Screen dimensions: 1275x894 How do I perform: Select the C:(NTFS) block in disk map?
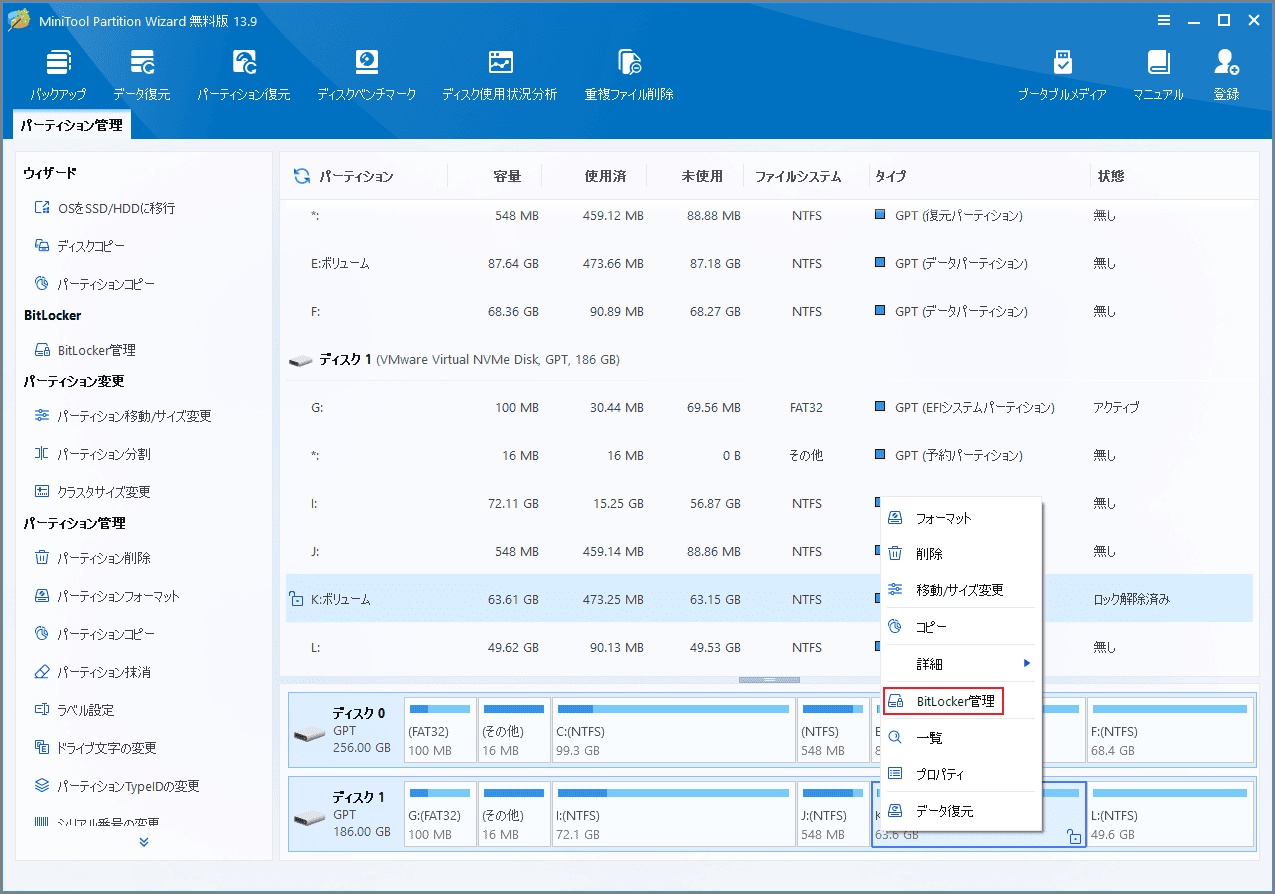(x=673, y=731)
